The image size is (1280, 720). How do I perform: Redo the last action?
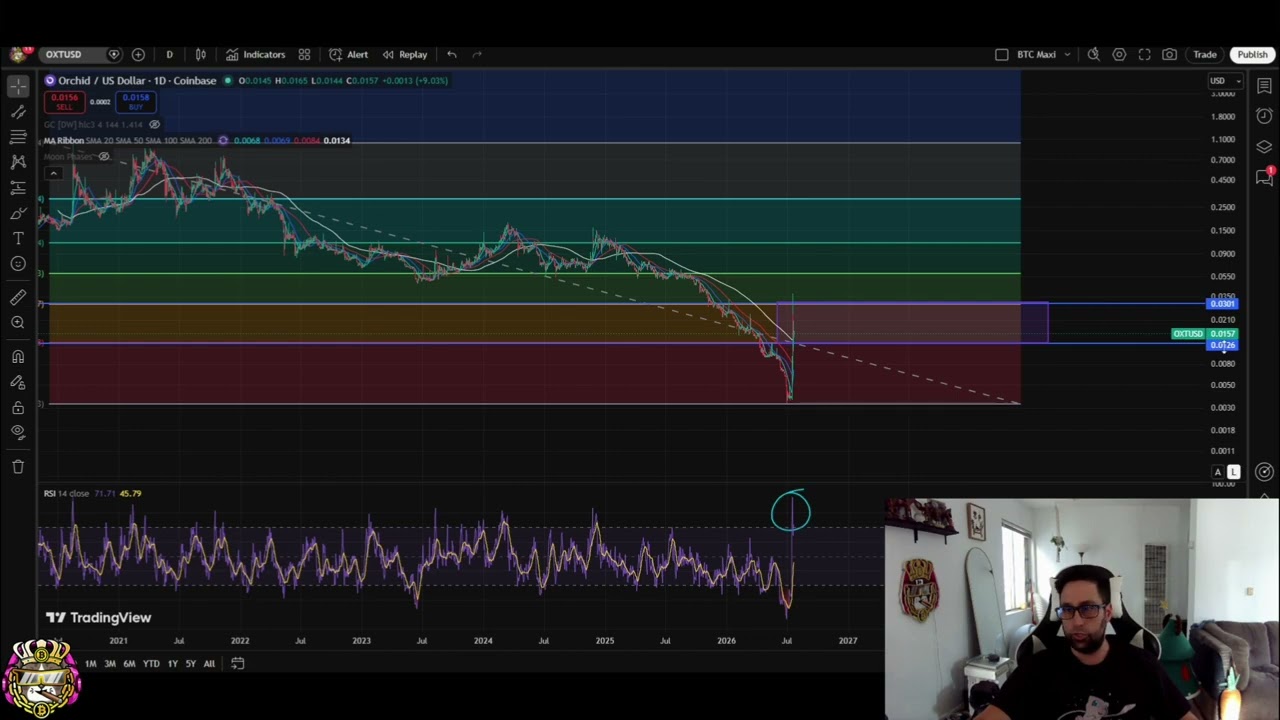point(477,54)
